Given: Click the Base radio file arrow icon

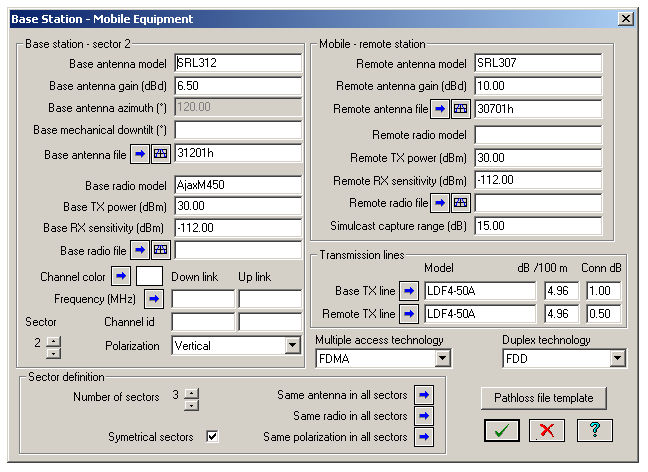Looking at the screenshot, I should point(141,250).
